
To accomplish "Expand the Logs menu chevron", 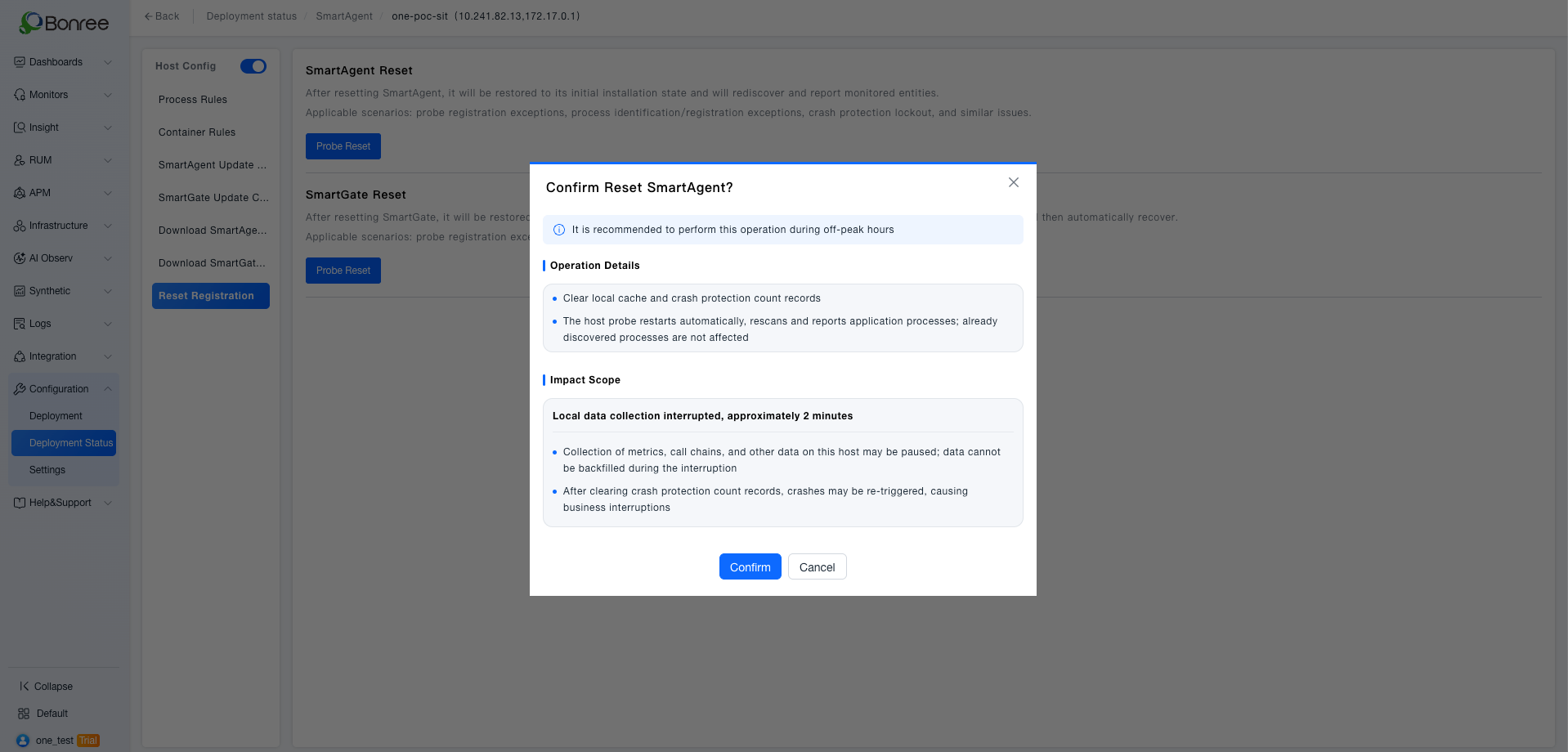I will pos(108,324).
